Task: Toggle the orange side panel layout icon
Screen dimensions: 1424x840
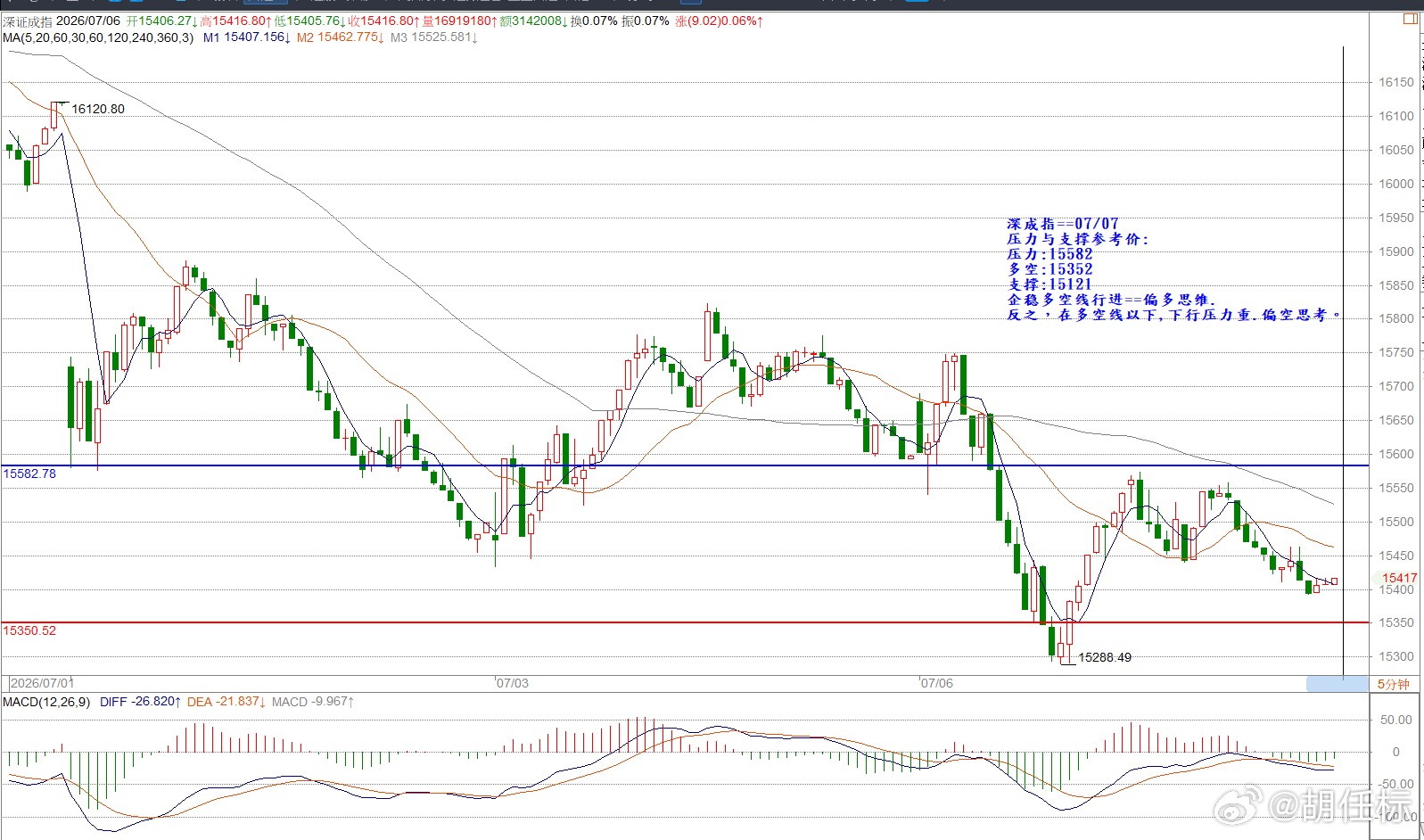Action: (x=1412, y=19)
